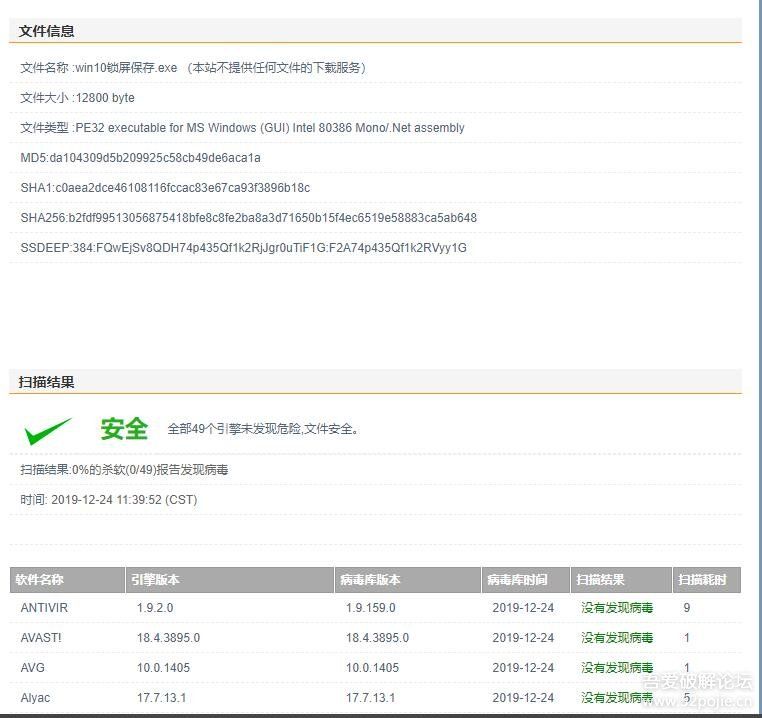Screen dimensions: 762x718
Task: Select the MD5 hash value line
Action: tap(140, 158)
